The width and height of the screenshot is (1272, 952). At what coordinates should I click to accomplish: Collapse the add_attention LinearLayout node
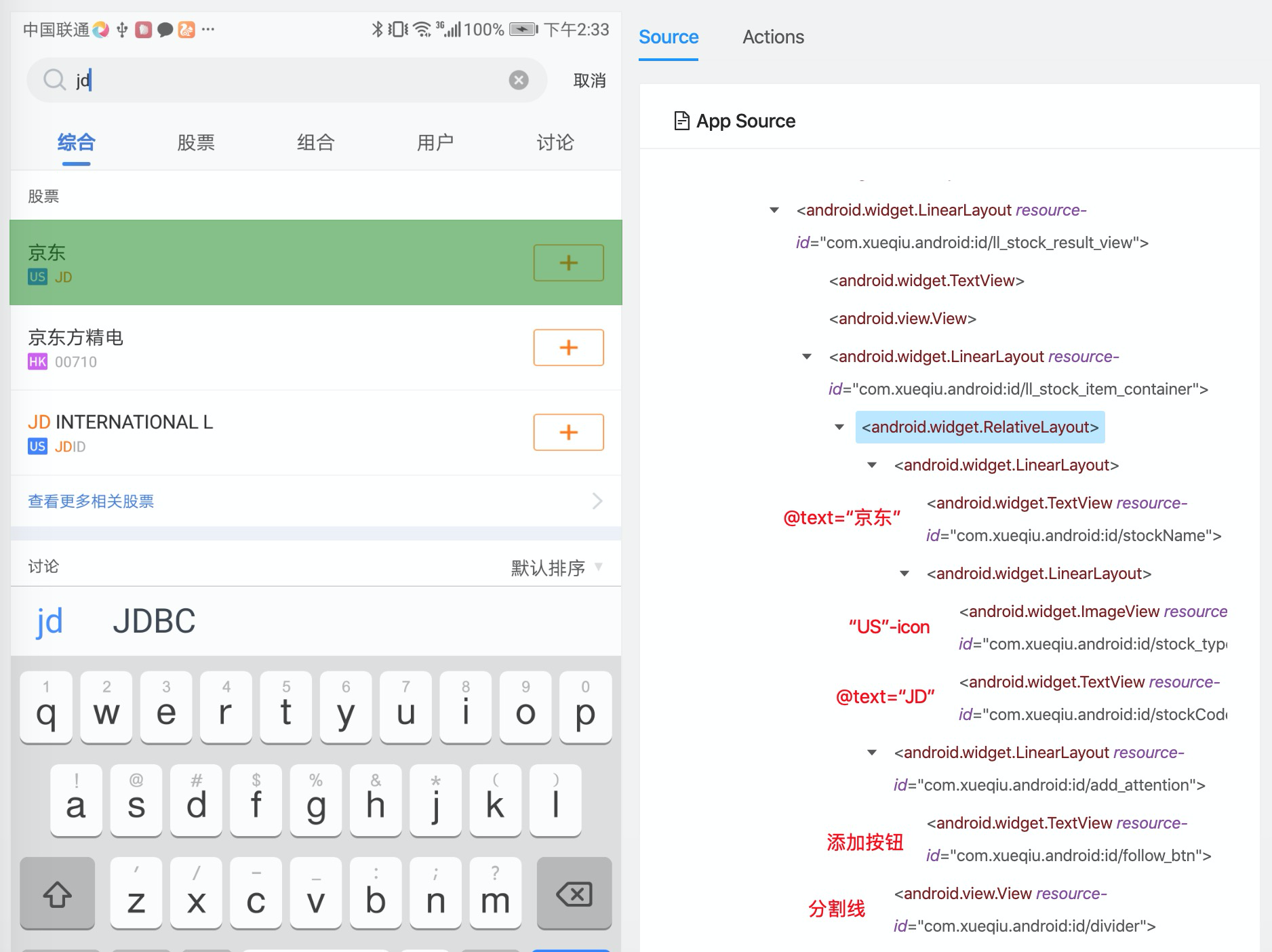tap(872, 753)
